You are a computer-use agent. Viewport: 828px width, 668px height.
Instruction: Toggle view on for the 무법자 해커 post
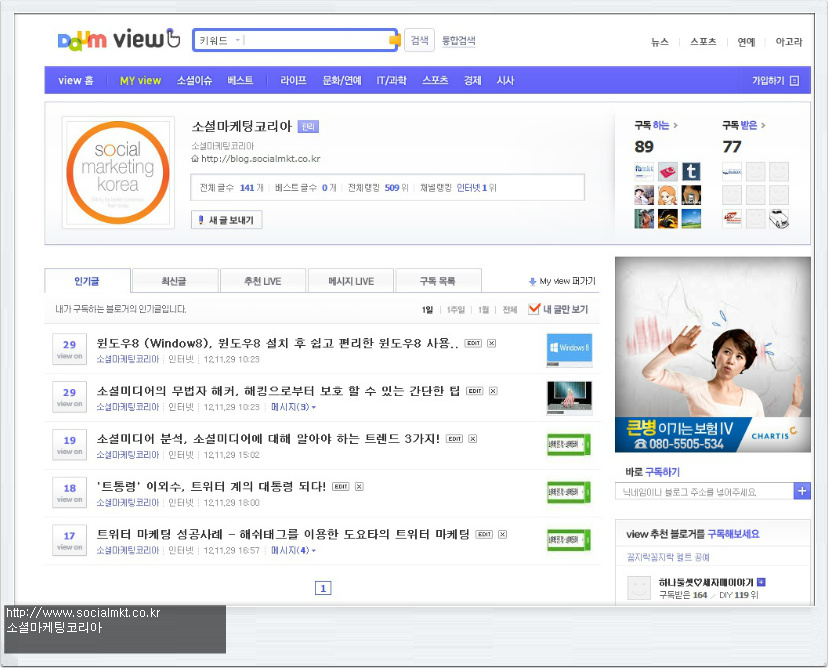tap(70, 397)
